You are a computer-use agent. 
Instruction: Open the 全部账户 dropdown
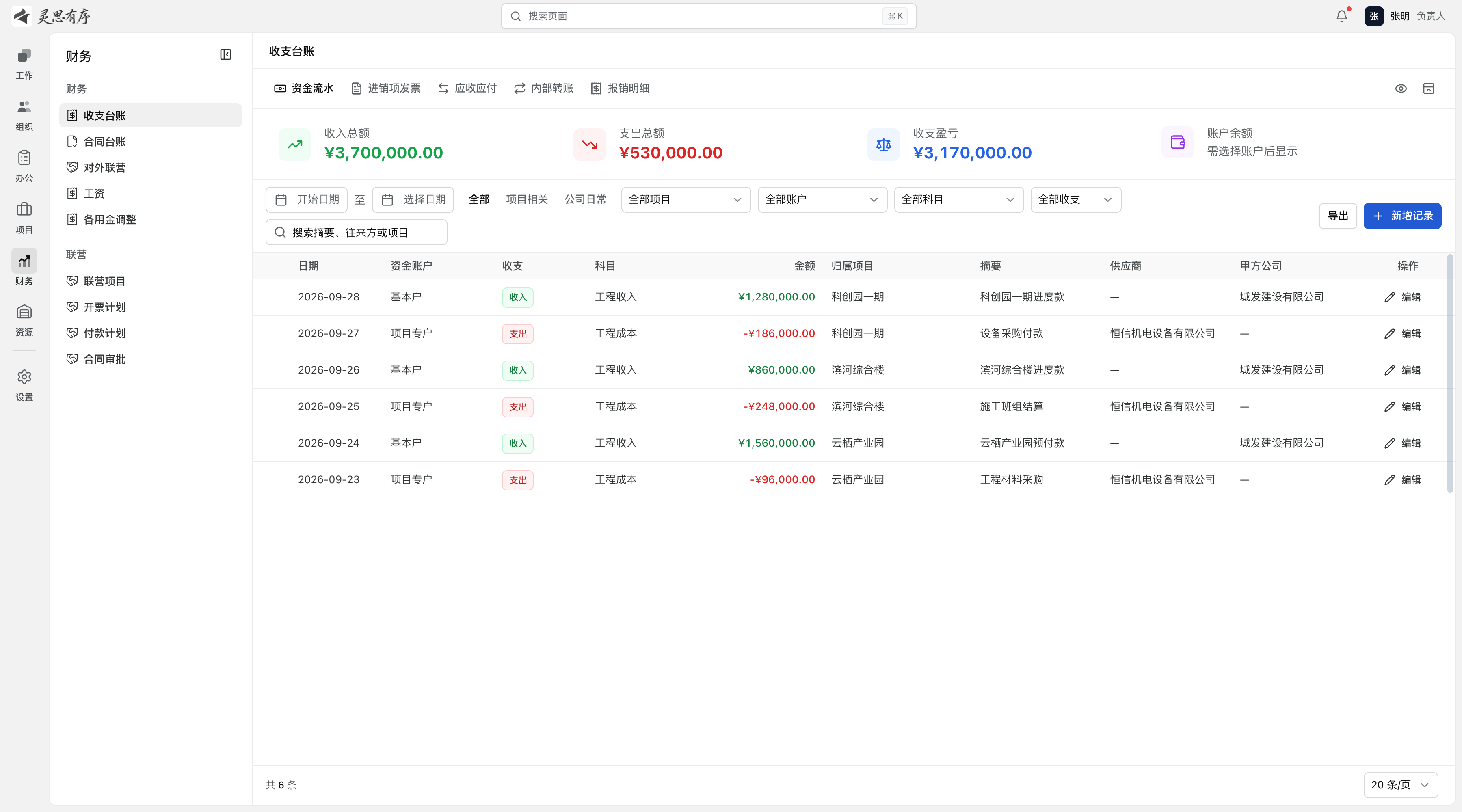point(822,200)
